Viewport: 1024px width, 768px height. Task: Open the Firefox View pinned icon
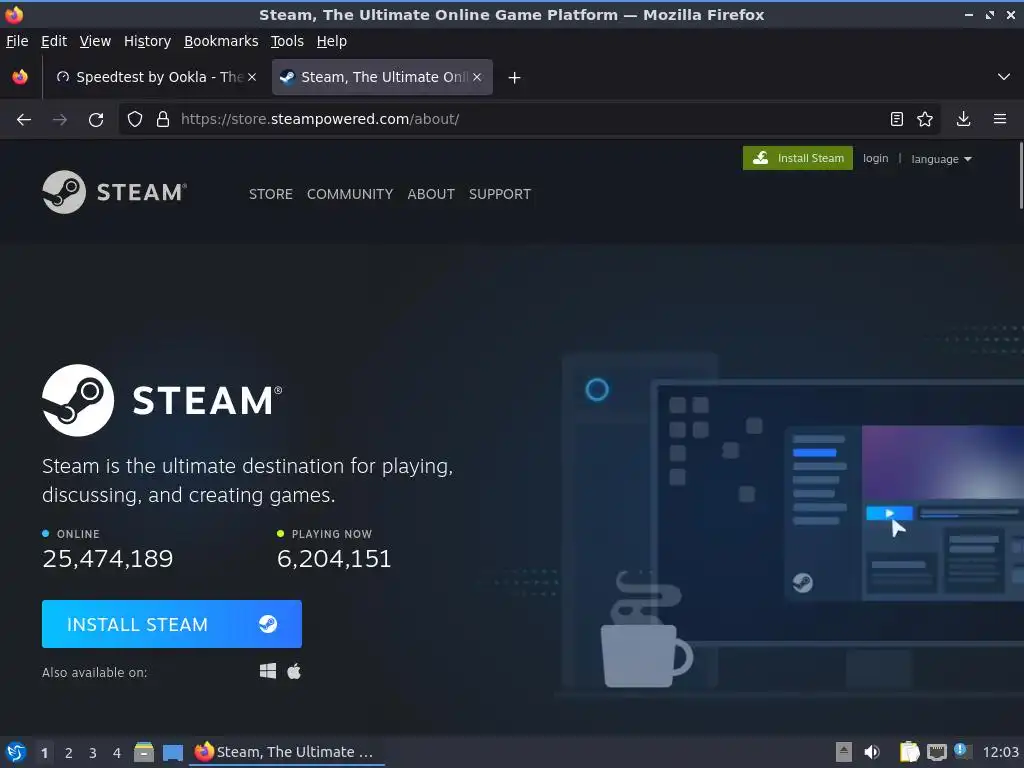(x=20, y=77)
